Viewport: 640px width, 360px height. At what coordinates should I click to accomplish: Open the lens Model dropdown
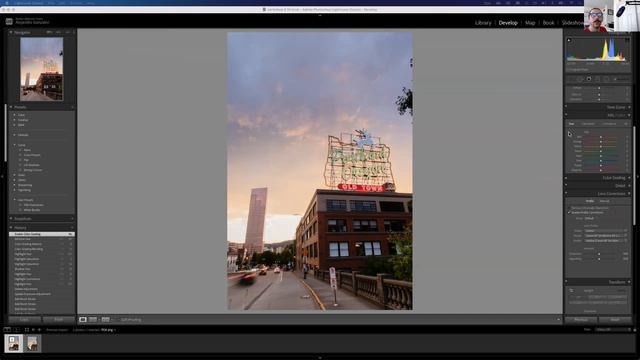pyautogui.click(x=606, y=236)
